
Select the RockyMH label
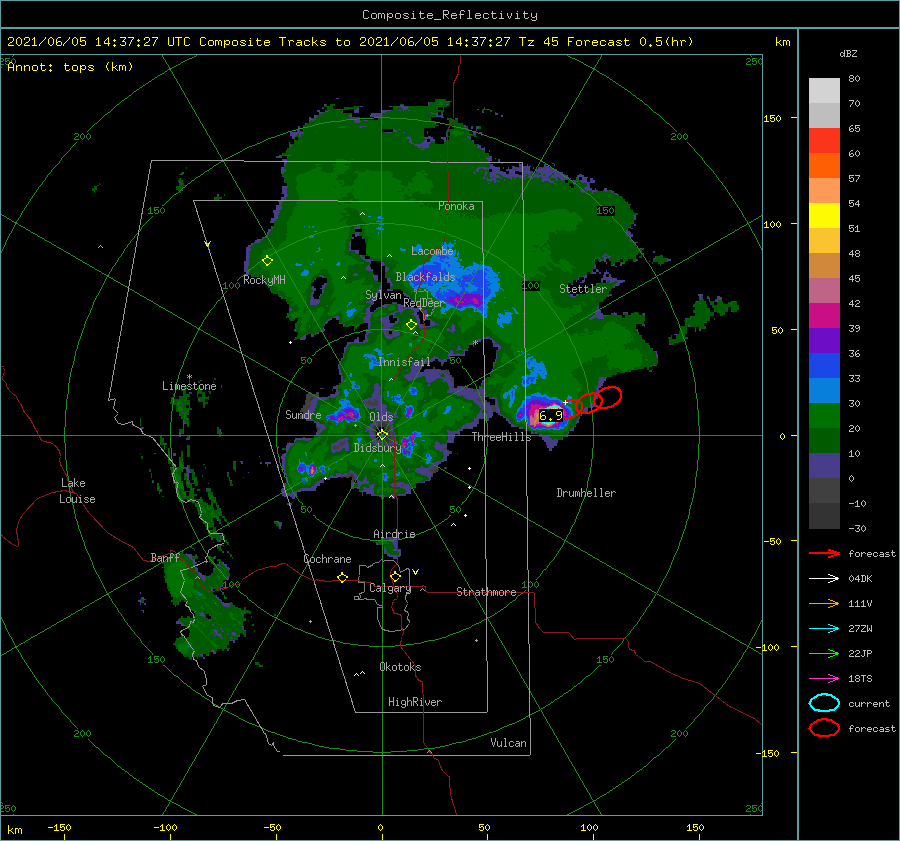point(264,280)
